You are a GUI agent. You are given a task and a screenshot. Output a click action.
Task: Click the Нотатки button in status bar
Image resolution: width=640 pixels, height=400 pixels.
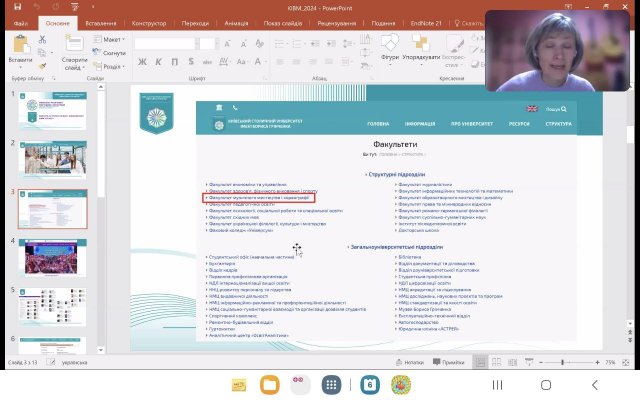click(x=410, y=362)
